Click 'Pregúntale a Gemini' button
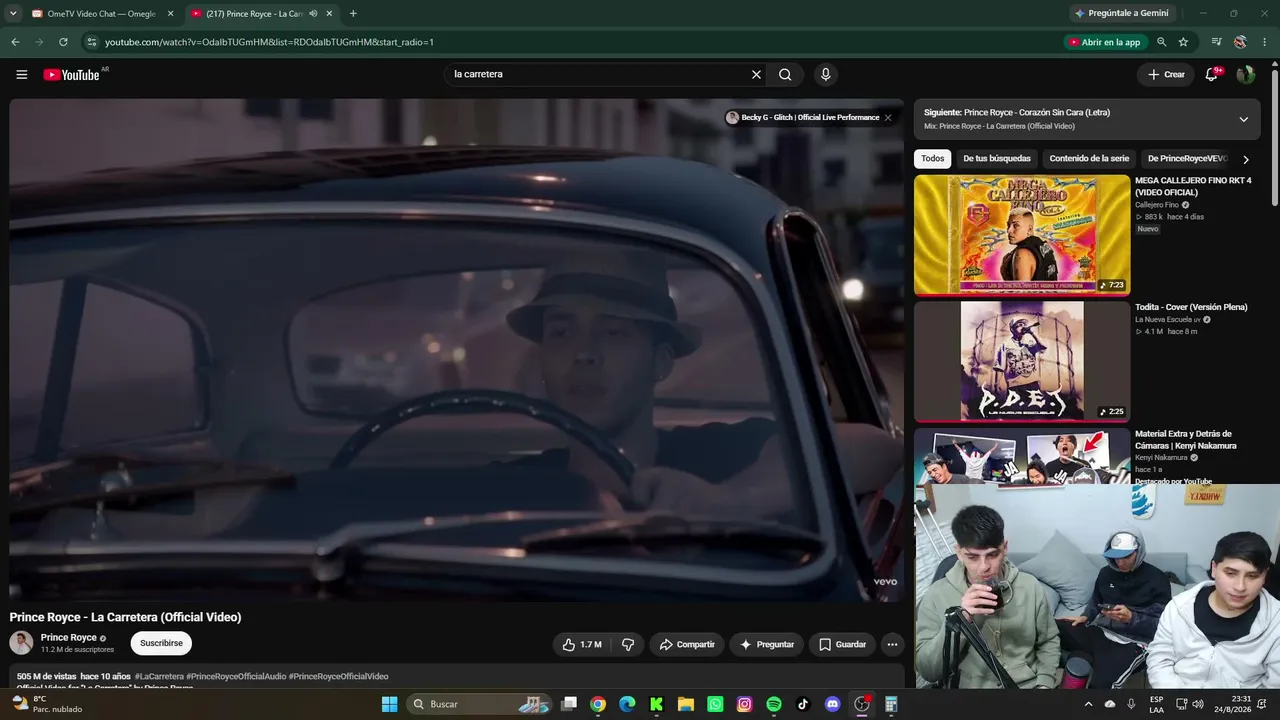The height and width of the screenshot is (720, 1280). [1121, 13]
